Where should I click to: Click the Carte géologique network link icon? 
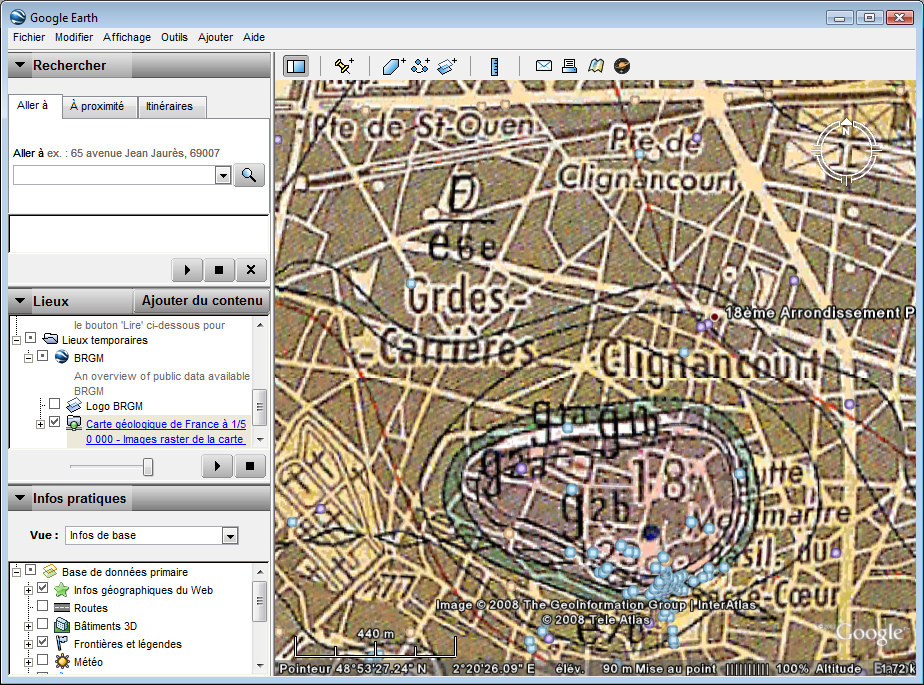pyautogui.click(x=74, y=423)
